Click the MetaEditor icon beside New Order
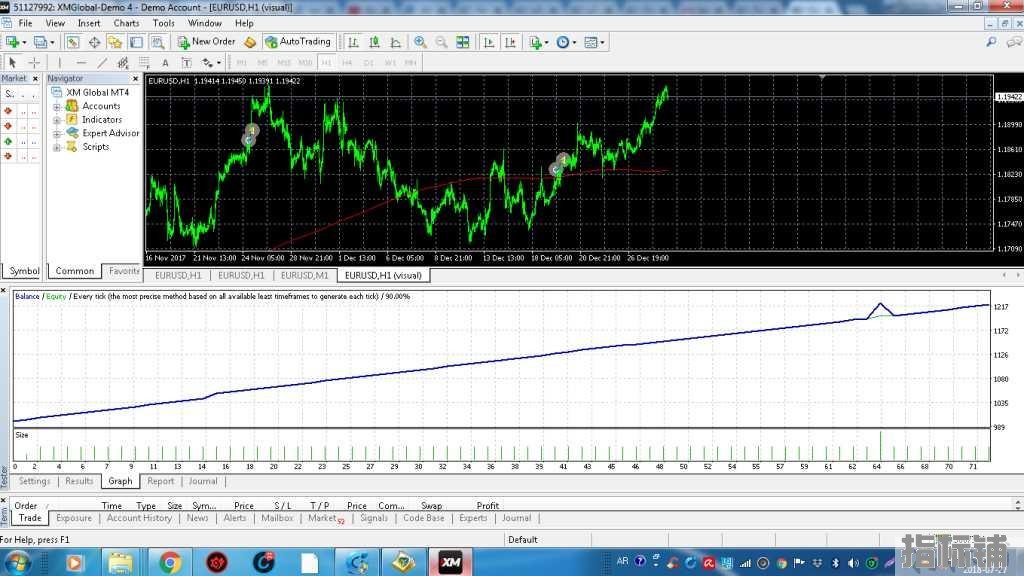The image size is (1024, 576). 250,42
